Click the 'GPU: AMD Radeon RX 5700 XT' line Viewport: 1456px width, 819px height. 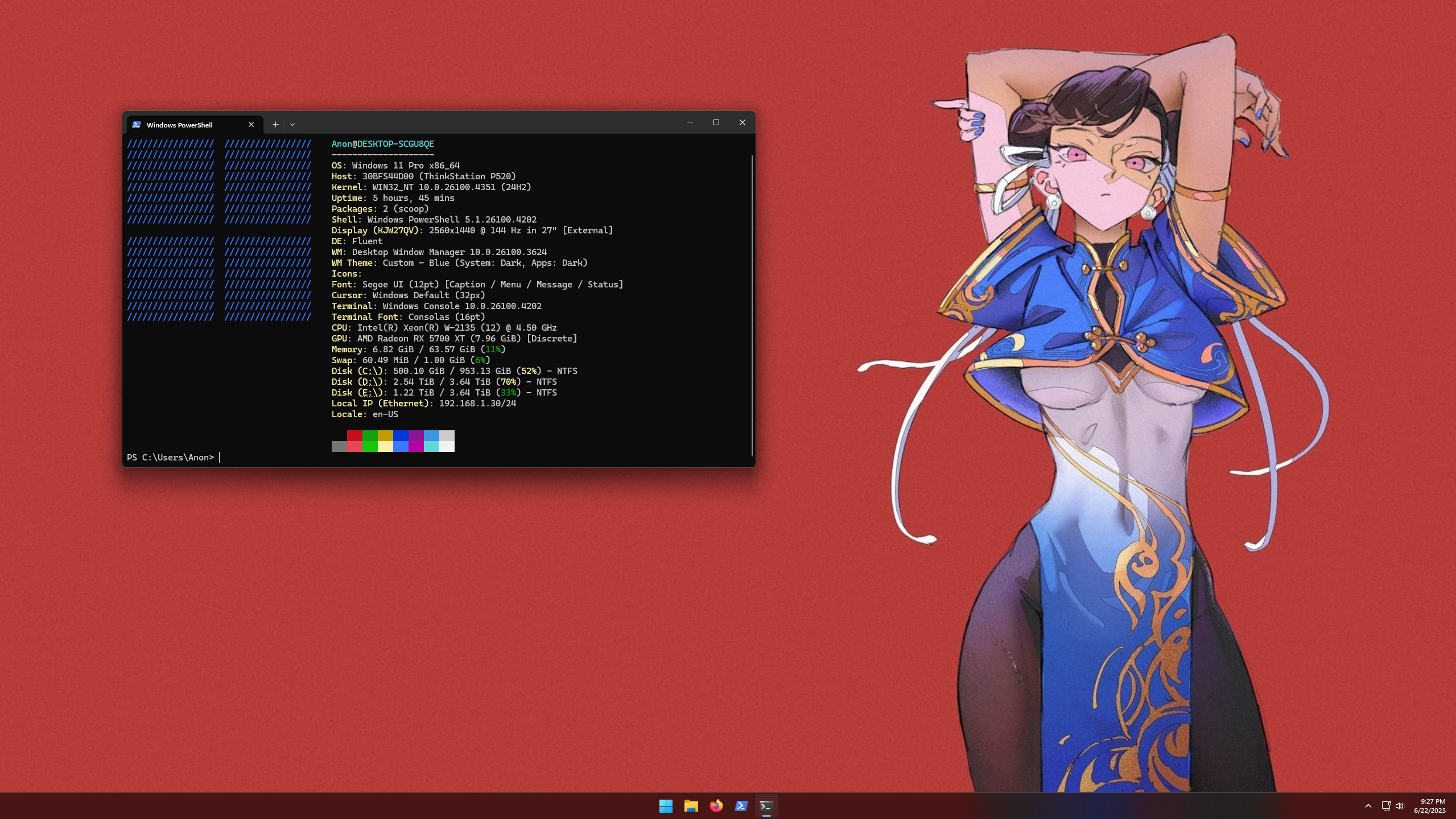click(455, 339)
